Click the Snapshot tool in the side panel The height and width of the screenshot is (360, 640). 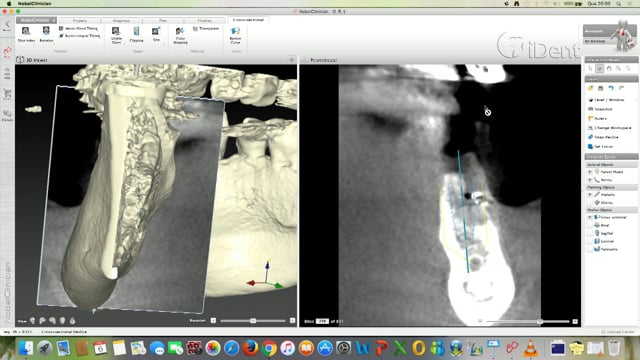[603, 109]
